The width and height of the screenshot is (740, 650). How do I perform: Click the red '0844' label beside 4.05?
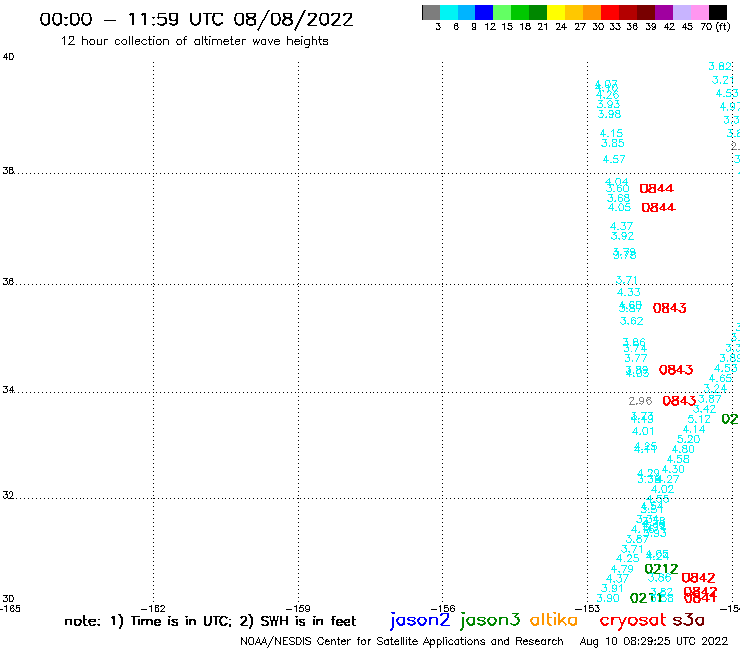658,208
